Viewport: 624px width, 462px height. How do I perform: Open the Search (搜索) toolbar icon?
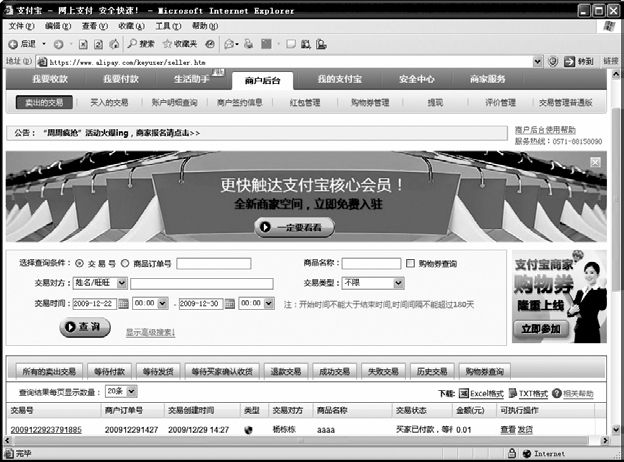tap(133, 44)
